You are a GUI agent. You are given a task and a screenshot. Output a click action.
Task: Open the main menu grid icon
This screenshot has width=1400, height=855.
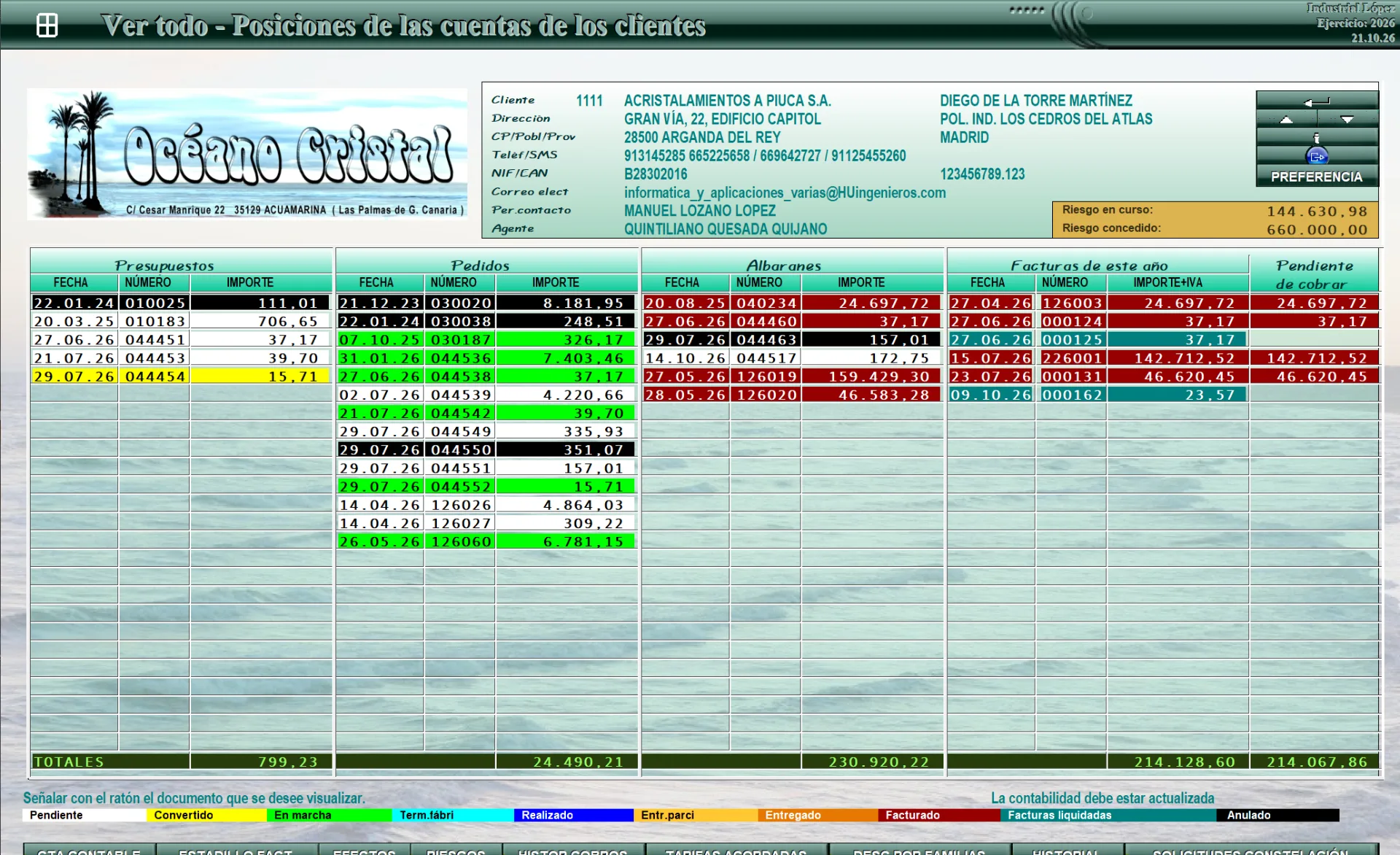(47, 25)
